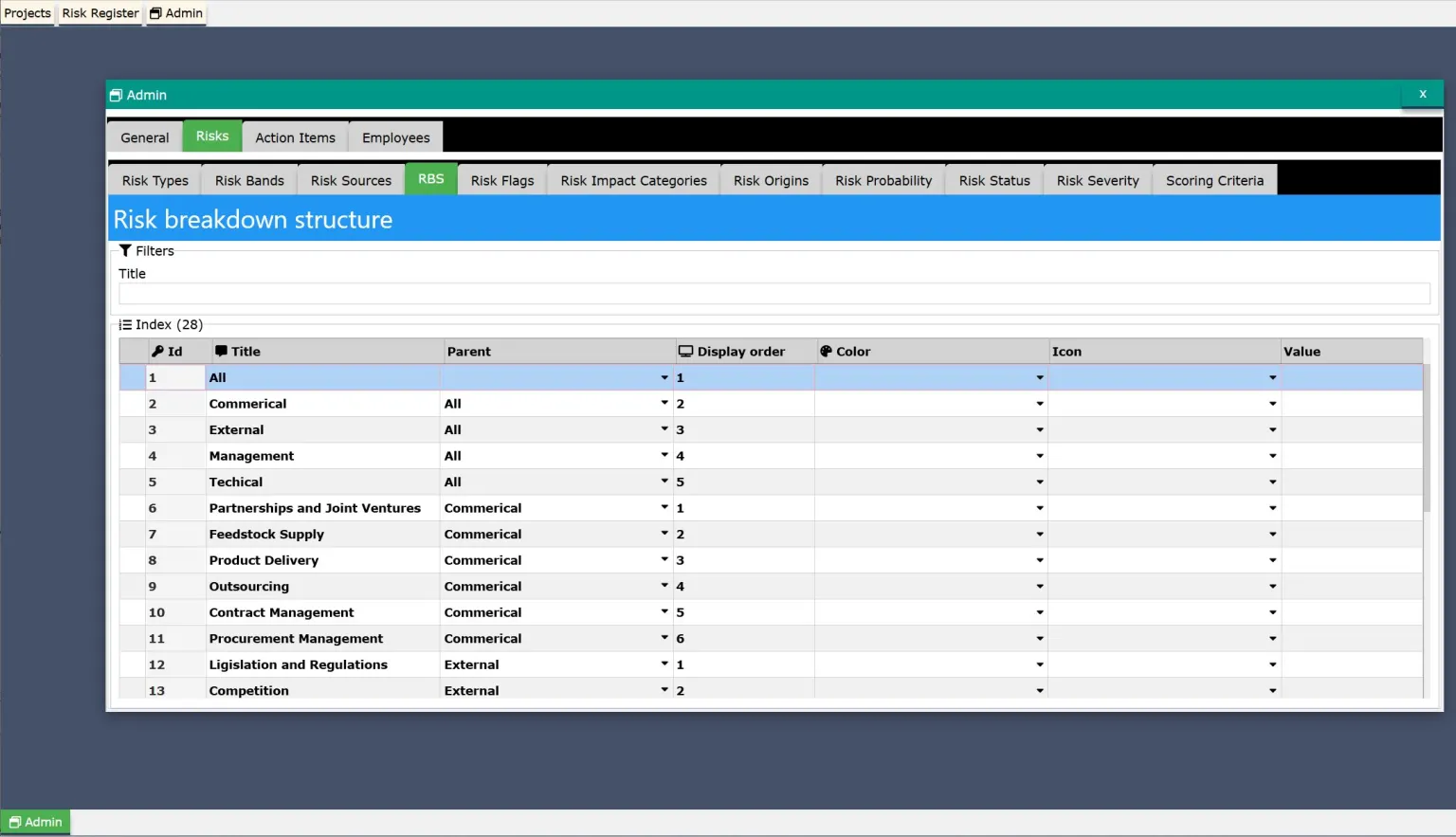Screen dimensions: 1456x837
Task: Click the Admin taskbar button at bottom
Action: click(x=36, y=823)
